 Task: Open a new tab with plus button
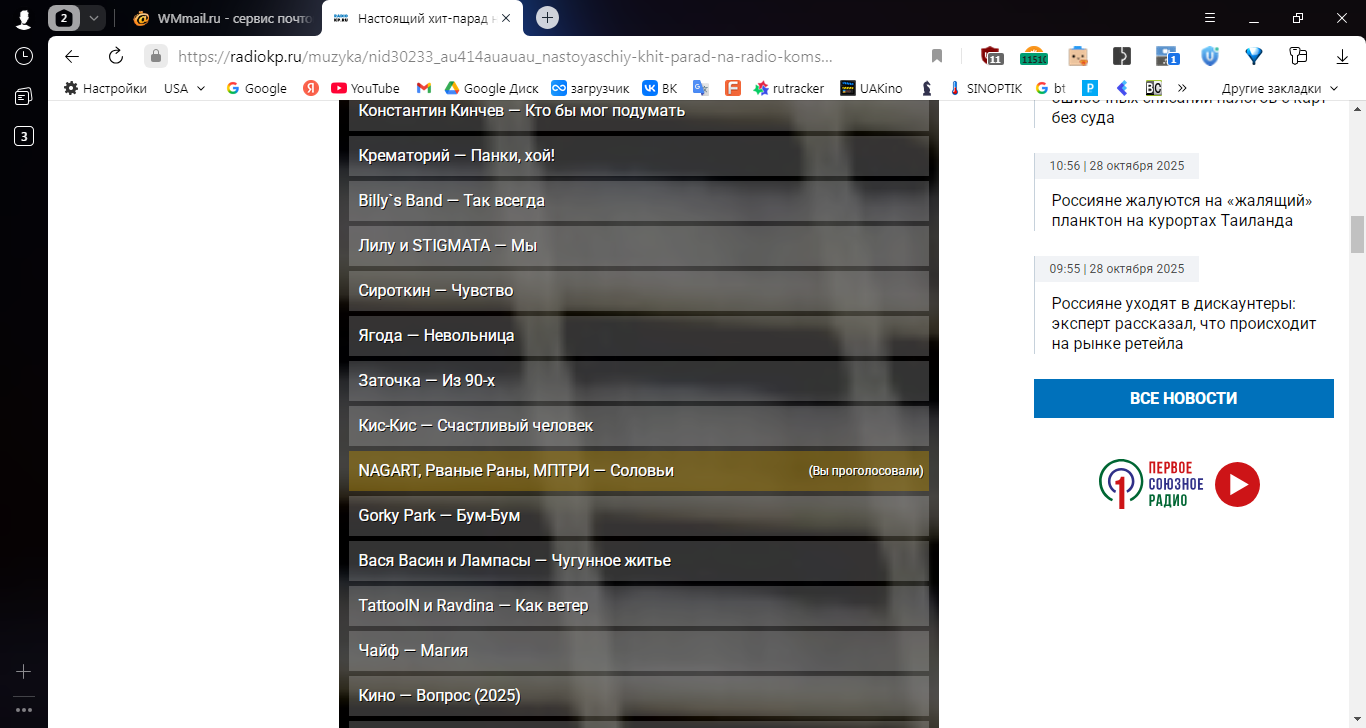pyautogui.click(x=547, y=17)
